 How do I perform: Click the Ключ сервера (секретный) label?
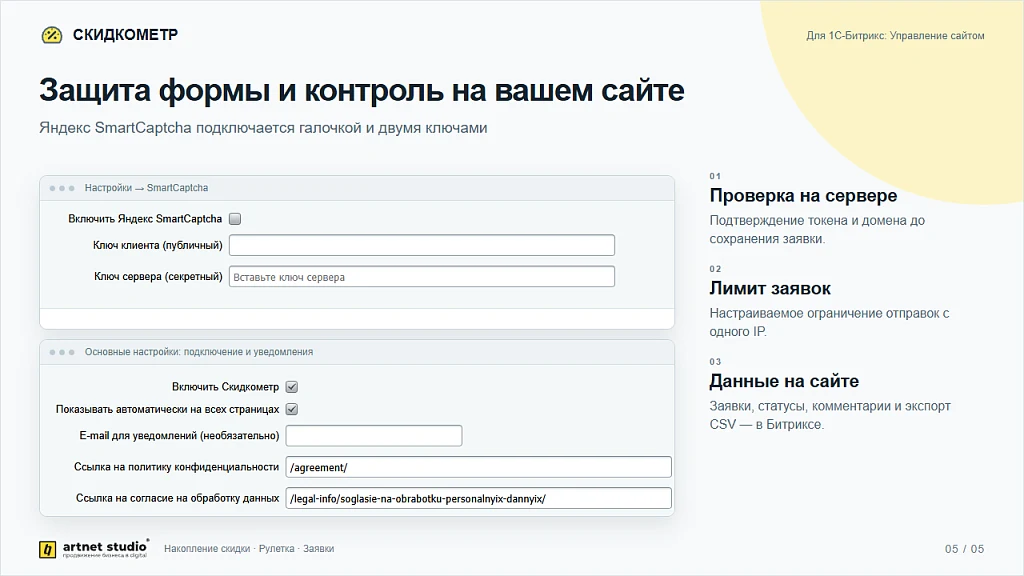coord(158,276)
